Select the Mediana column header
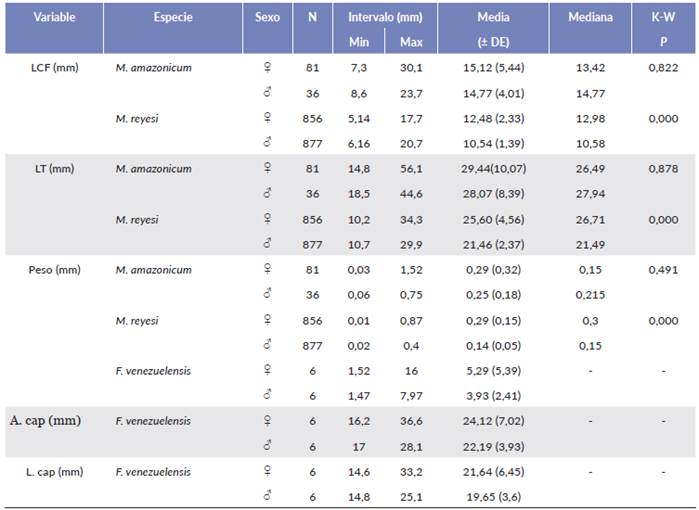 pos(590,18)
